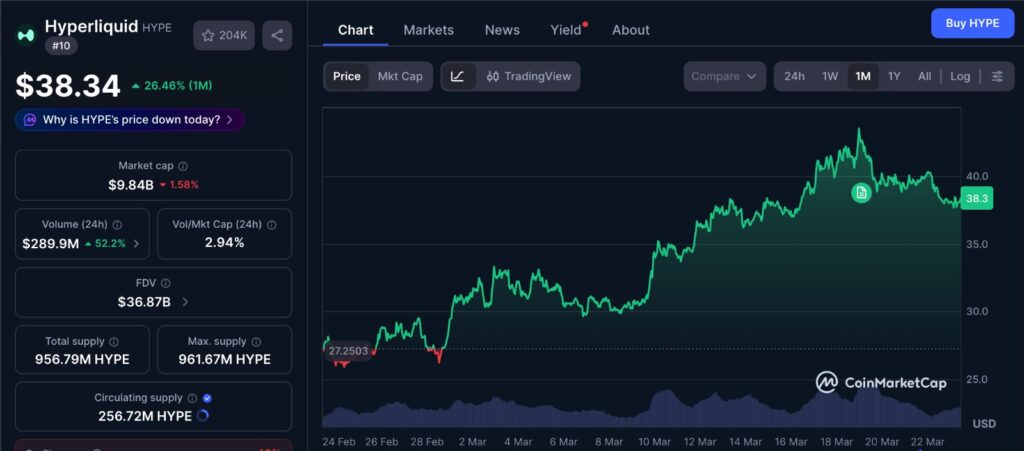Click the $36.87B FDV value
This screenshot has height=451, width=1024.
(144, 302)
